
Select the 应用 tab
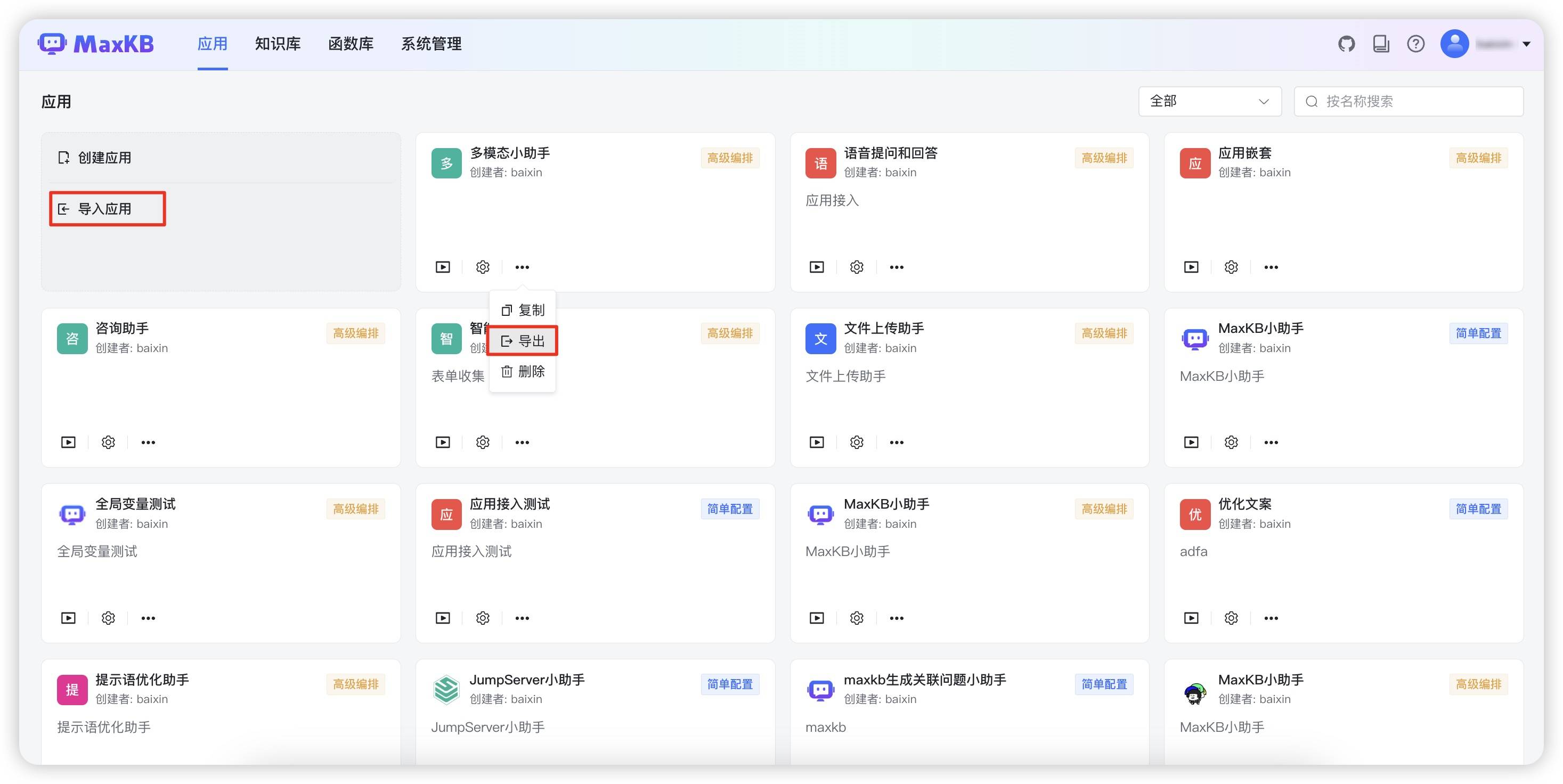[x=213, y=44]
